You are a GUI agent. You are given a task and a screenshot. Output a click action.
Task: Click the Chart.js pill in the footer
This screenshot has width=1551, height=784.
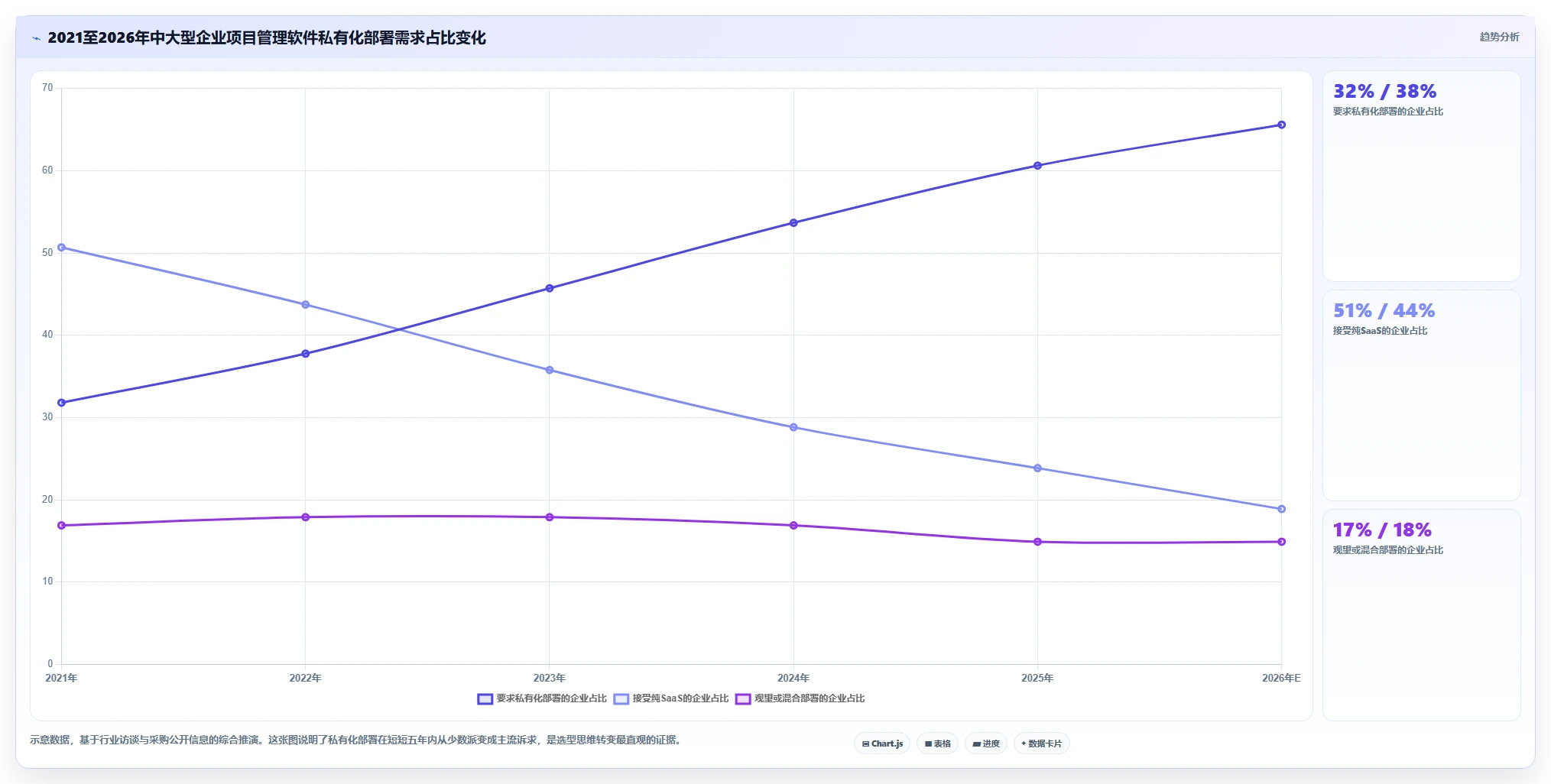882,744
